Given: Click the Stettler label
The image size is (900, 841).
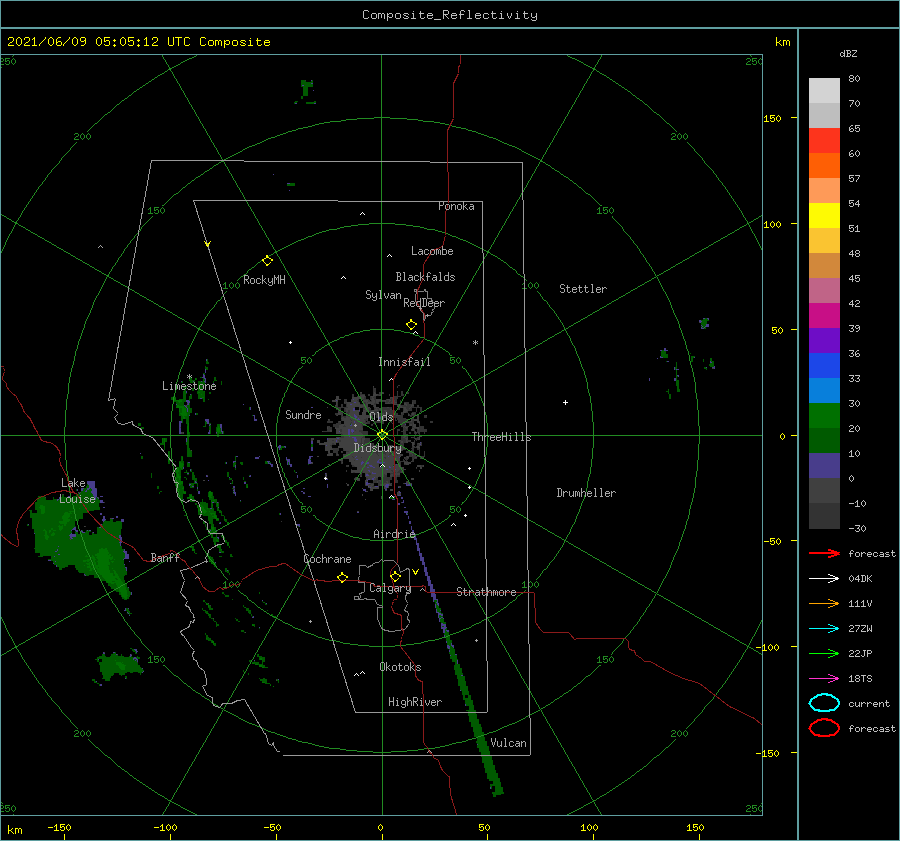Looking at the screenshot, I should [x=583, y=289].
